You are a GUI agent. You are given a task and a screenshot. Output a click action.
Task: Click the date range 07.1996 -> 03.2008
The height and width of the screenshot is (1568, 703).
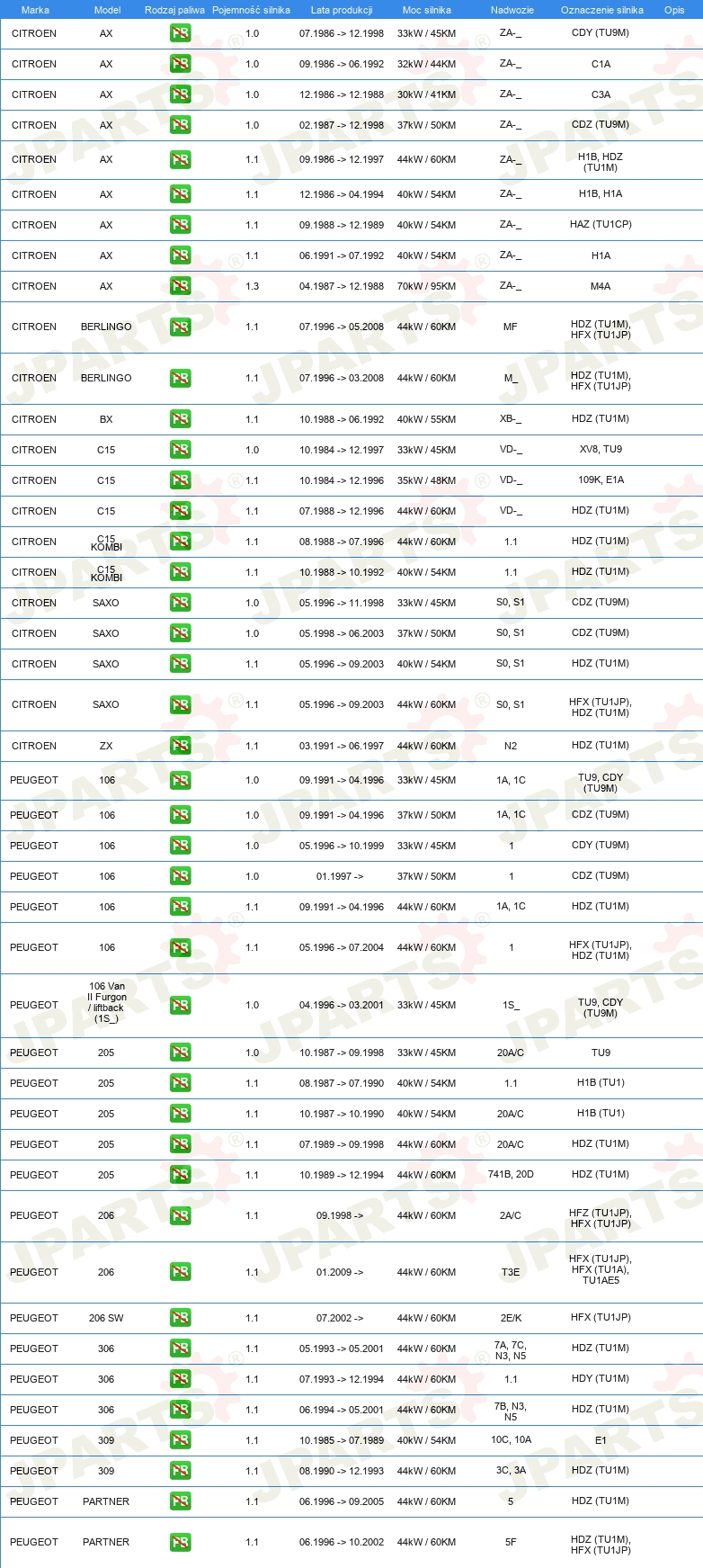342,378
